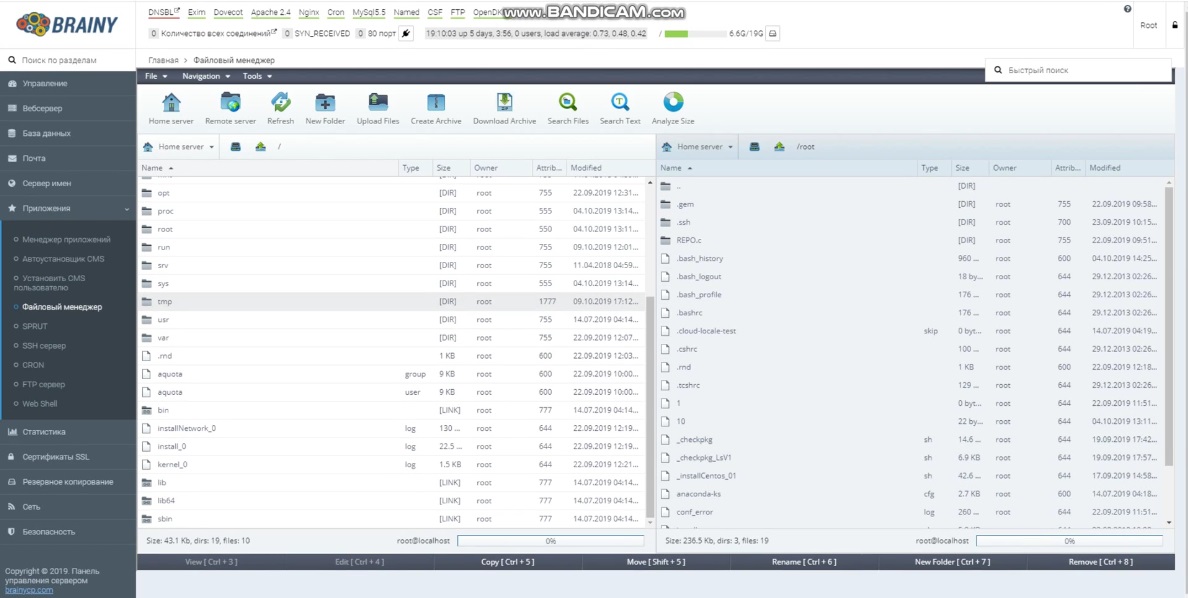Open the File menu
This screenshot has width=1188, height=598.
coord(155,76)
